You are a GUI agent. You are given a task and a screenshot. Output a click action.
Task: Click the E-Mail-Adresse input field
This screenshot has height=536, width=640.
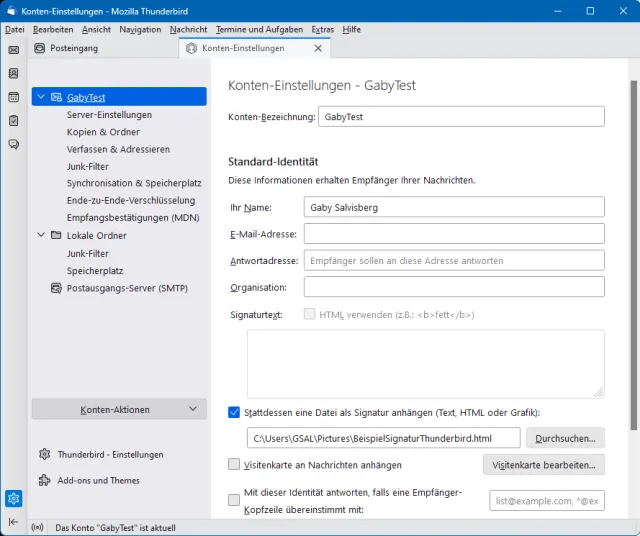pyautogui.click(x=454, y=234)
